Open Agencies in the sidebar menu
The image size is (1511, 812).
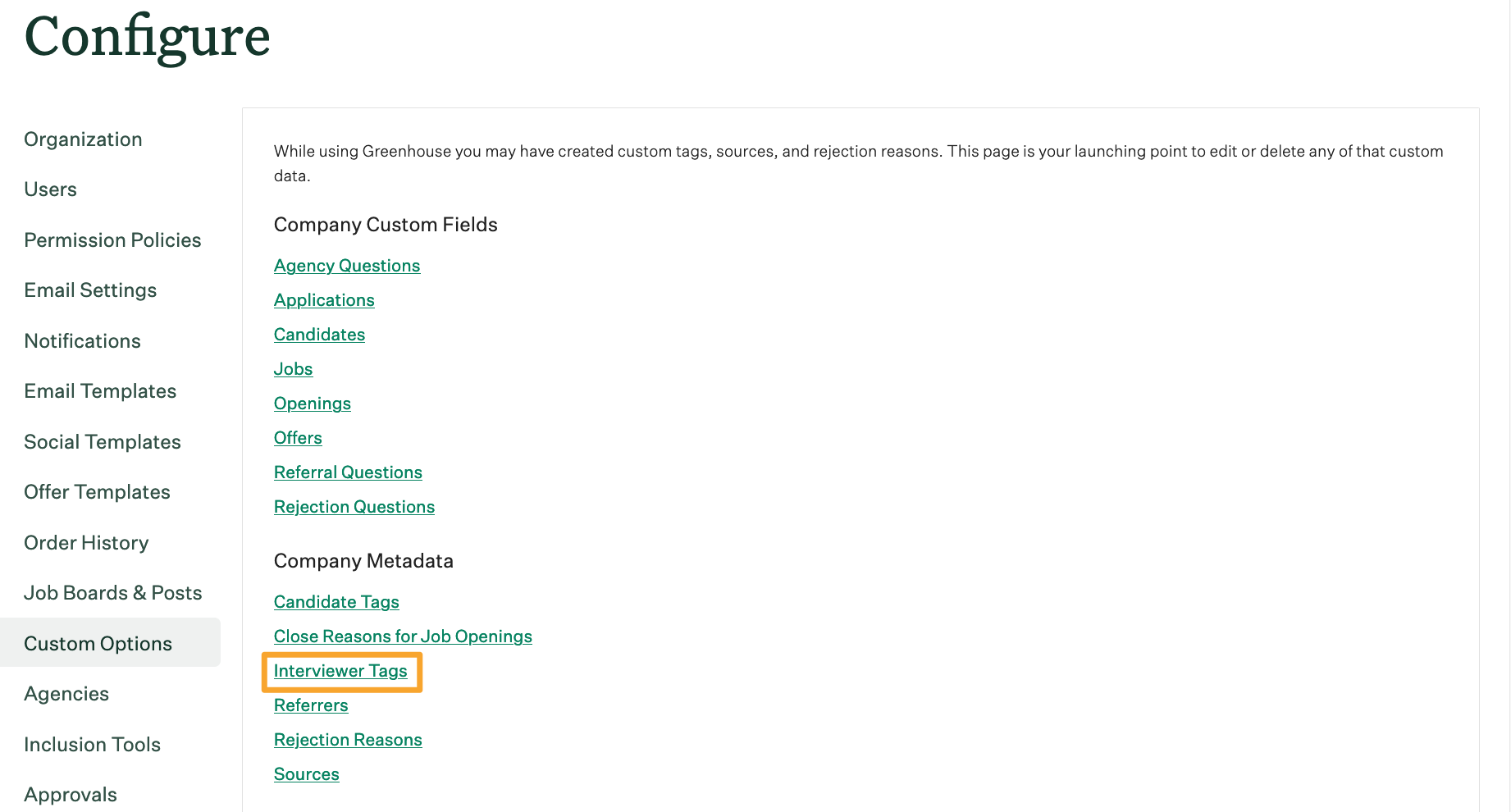(x=66, y=694)
